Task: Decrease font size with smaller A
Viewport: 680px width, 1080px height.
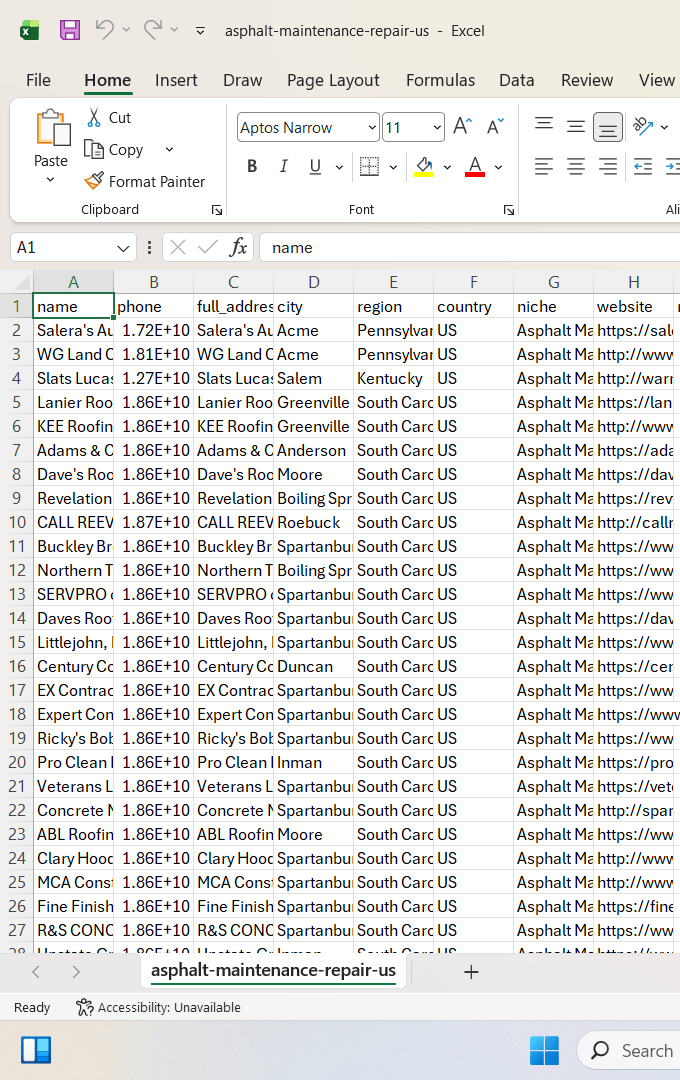Action: 495,126
